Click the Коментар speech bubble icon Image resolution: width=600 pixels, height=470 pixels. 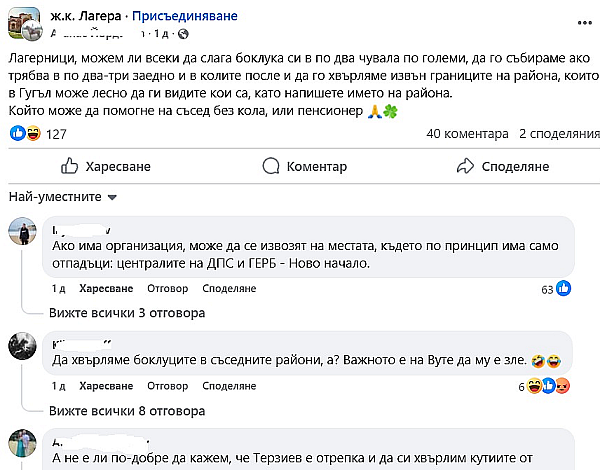tap(269, 166)
